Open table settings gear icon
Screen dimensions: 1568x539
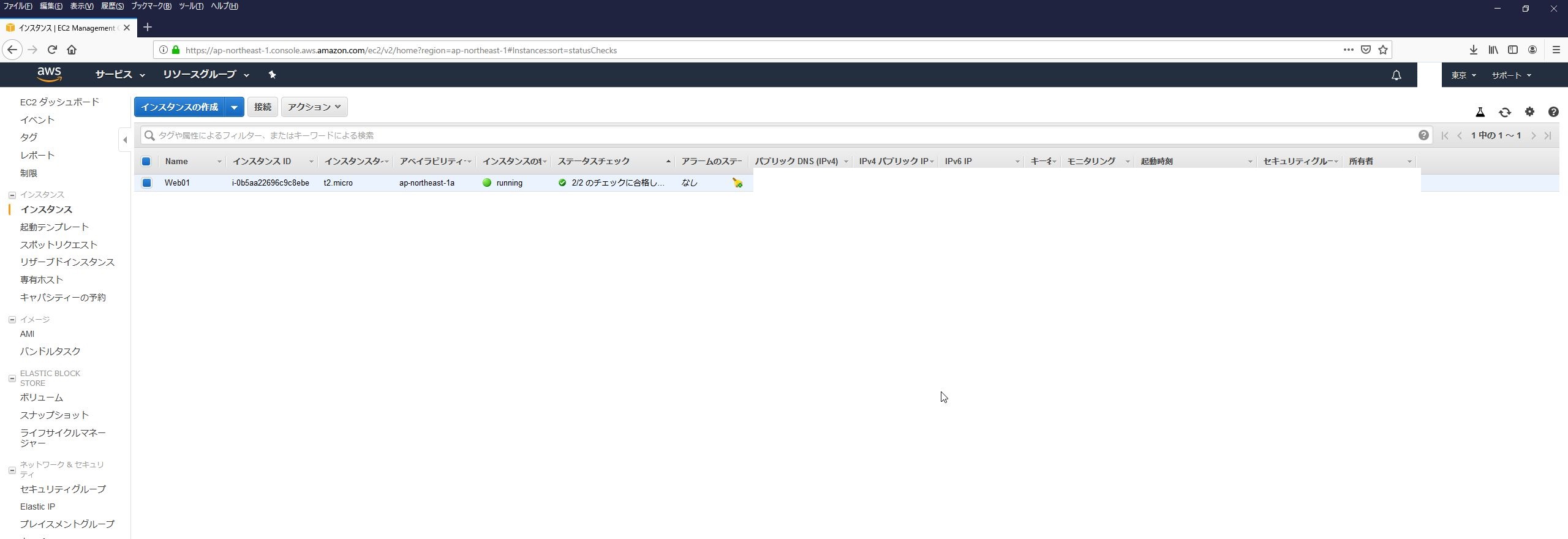1529,111
